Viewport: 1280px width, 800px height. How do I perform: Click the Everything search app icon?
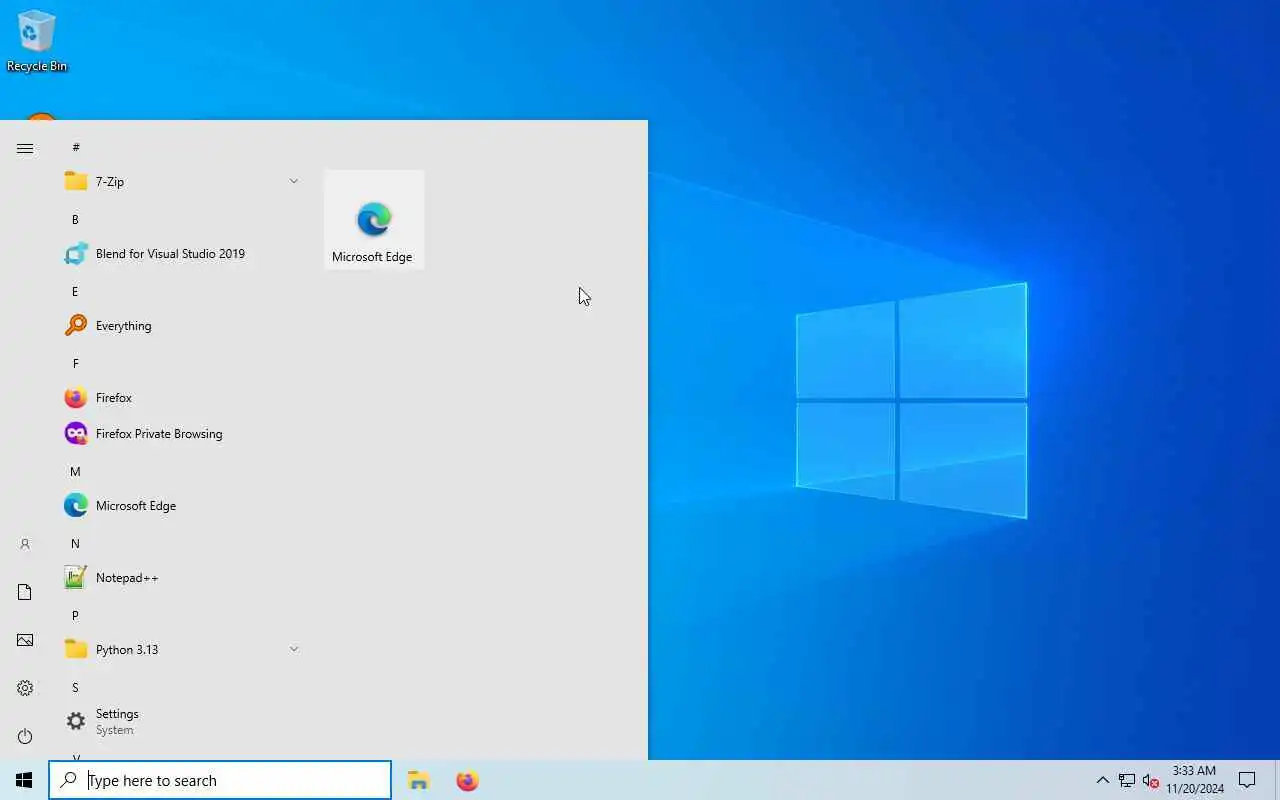[76, 326]
